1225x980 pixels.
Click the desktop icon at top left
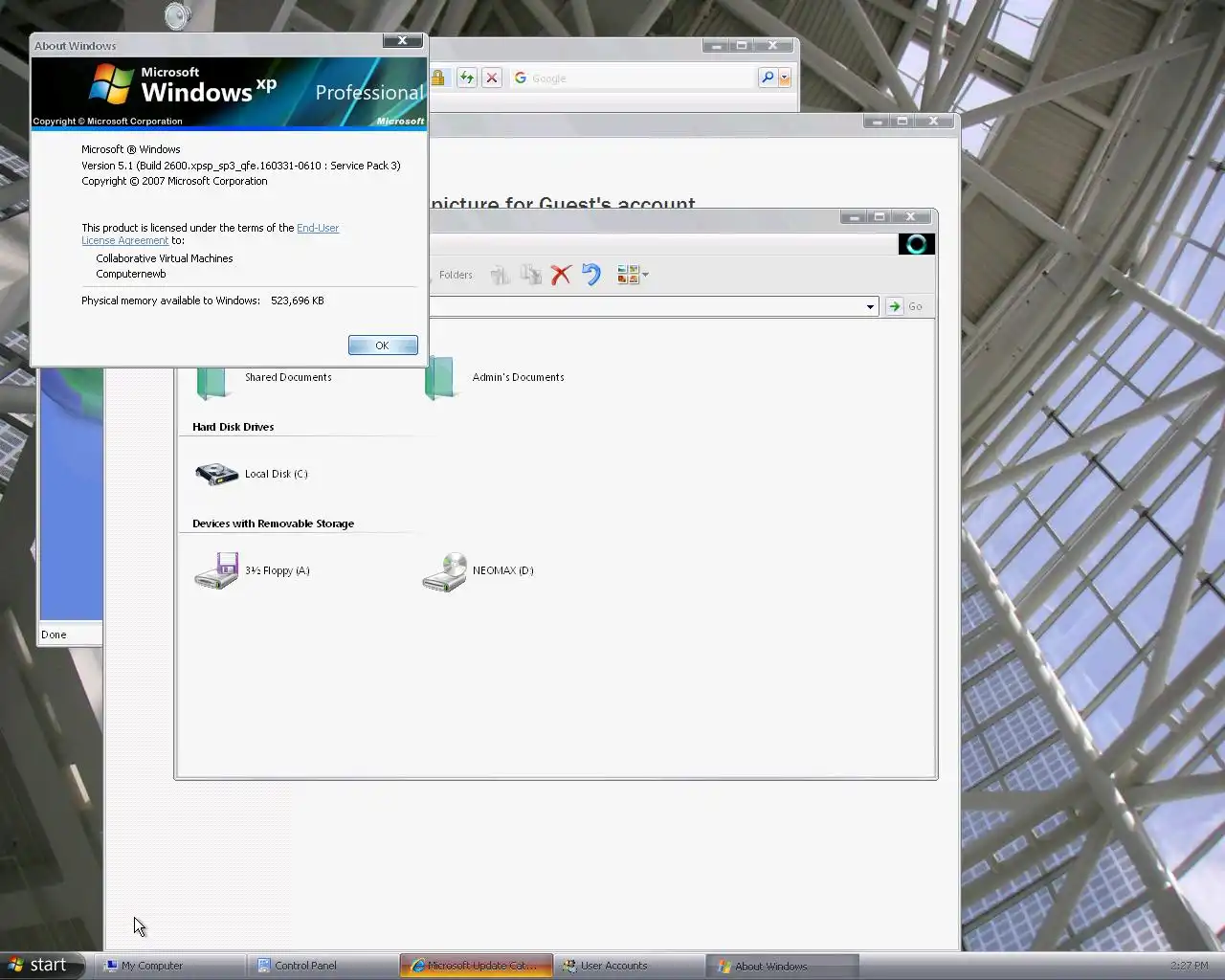[x=178, y=15]
